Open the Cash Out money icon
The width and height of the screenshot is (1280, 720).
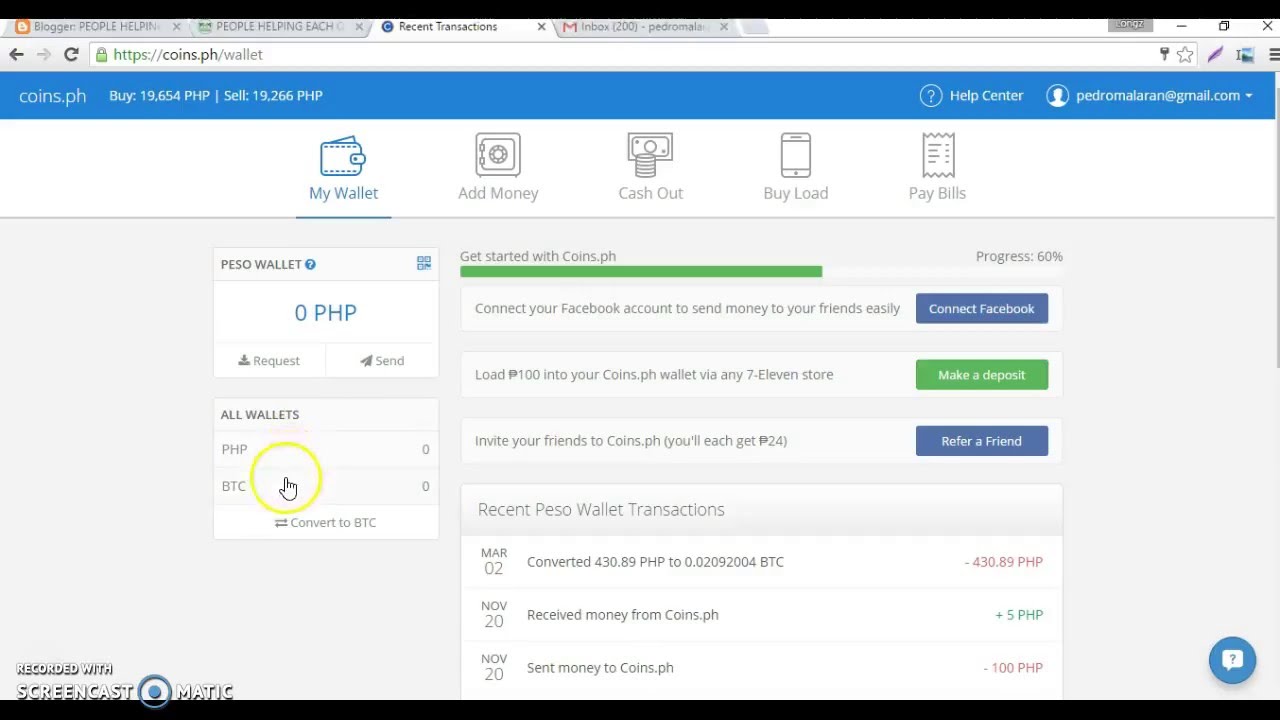[650, 155]
